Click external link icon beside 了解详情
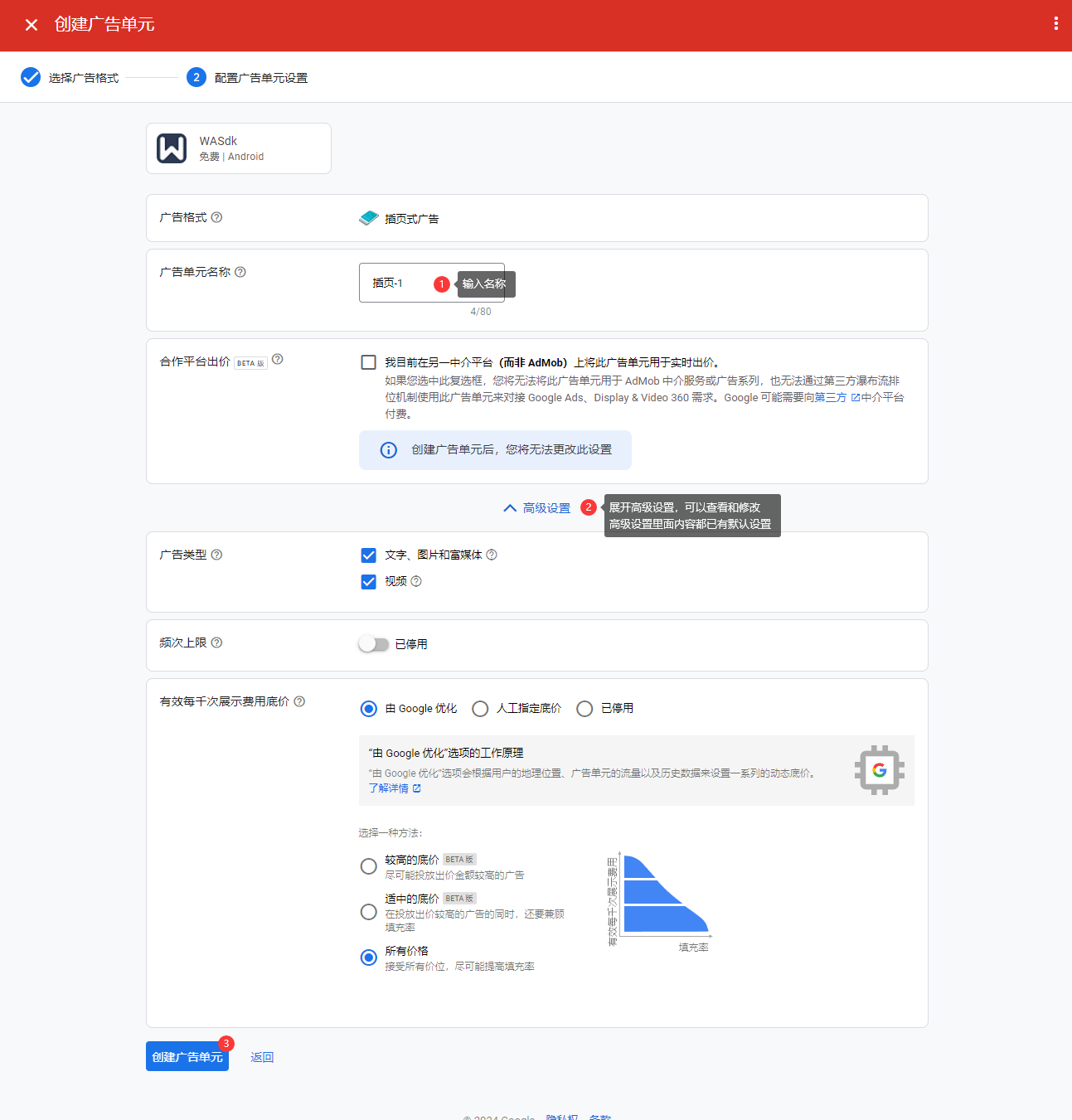 (x=417, y=788)
